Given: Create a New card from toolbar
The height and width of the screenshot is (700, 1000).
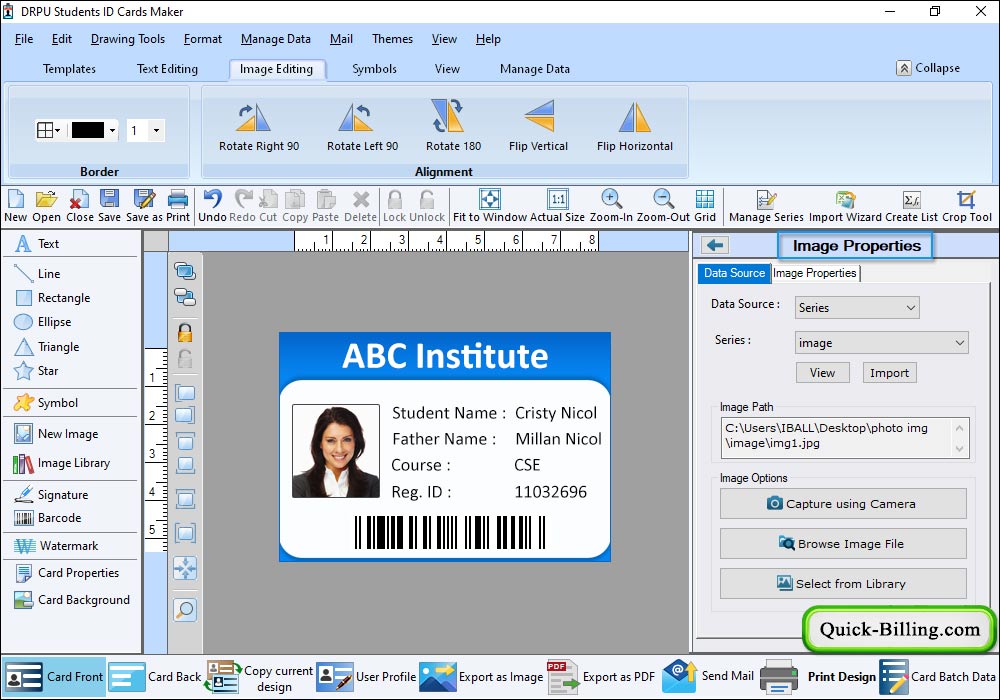Looking at the screenshot, I should (x=15, y=206).
